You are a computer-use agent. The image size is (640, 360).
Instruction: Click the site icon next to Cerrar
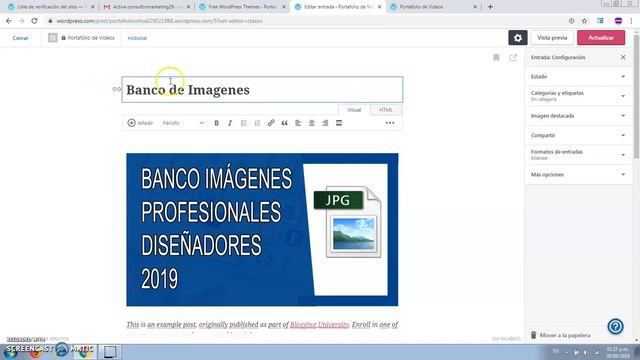coord(53,38)
